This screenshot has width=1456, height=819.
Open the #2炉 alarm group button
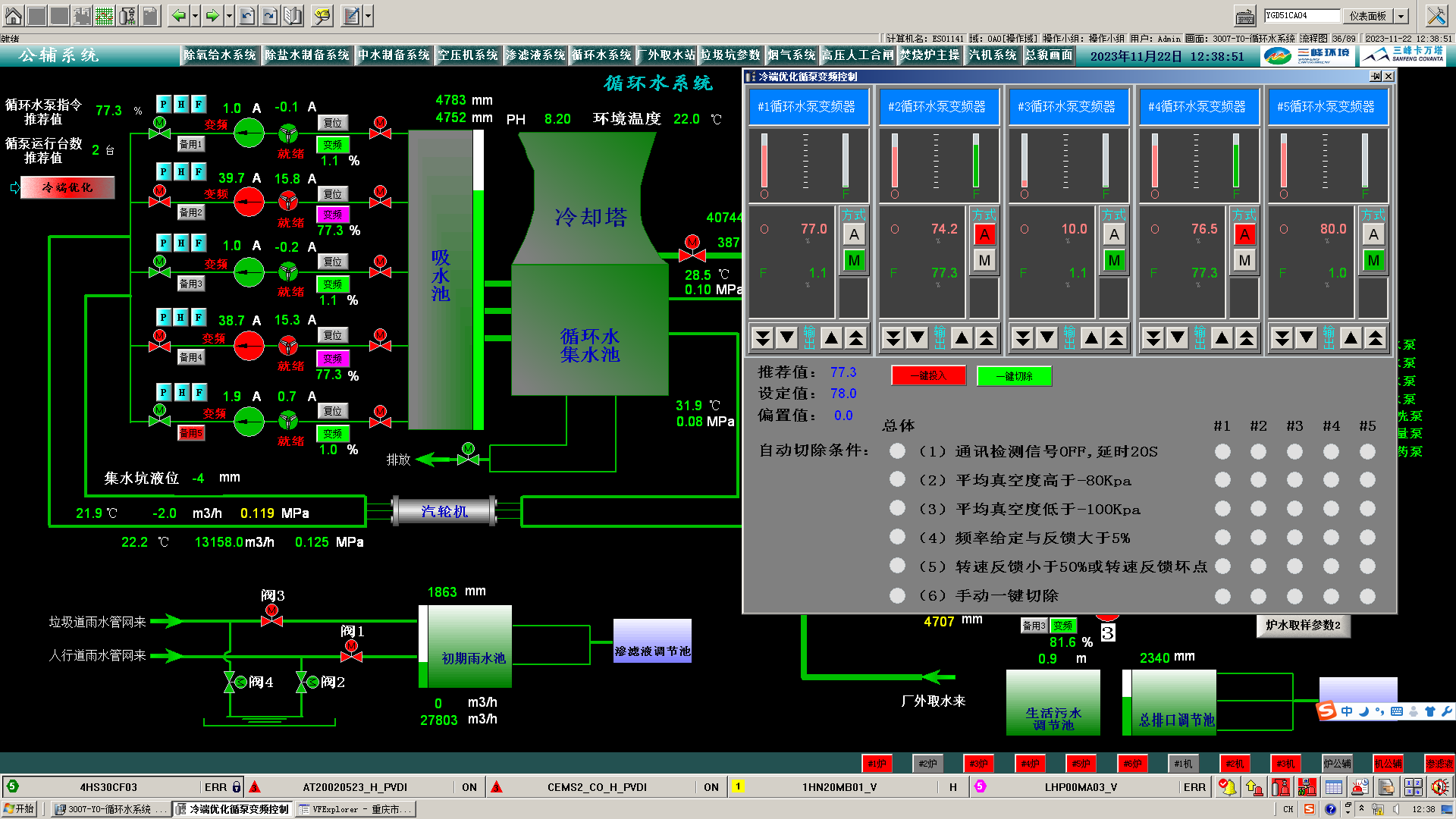point(927,764)
